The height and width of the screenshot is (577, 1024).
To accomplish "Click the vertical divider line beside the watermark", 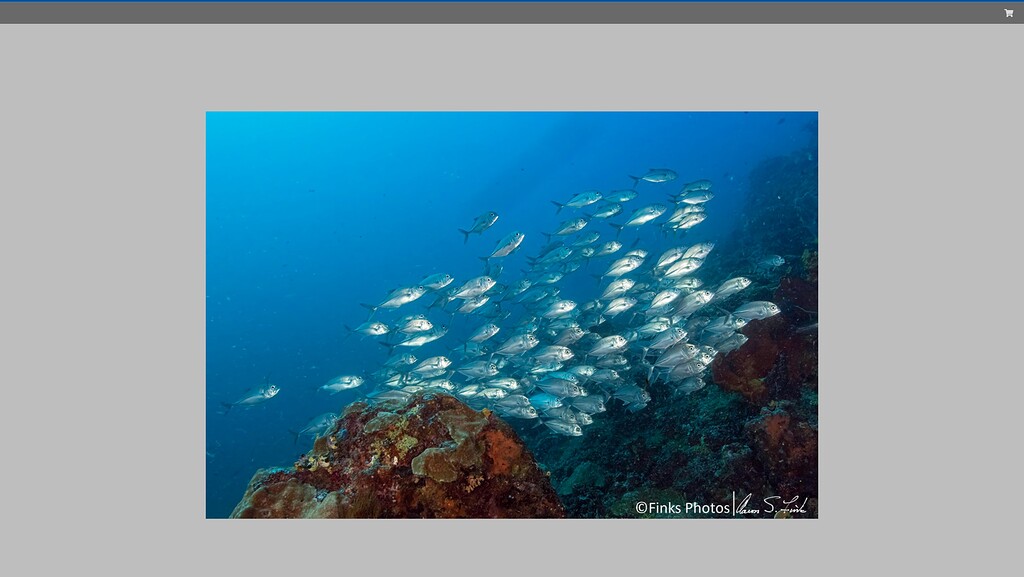I will [x=734, y=505].
